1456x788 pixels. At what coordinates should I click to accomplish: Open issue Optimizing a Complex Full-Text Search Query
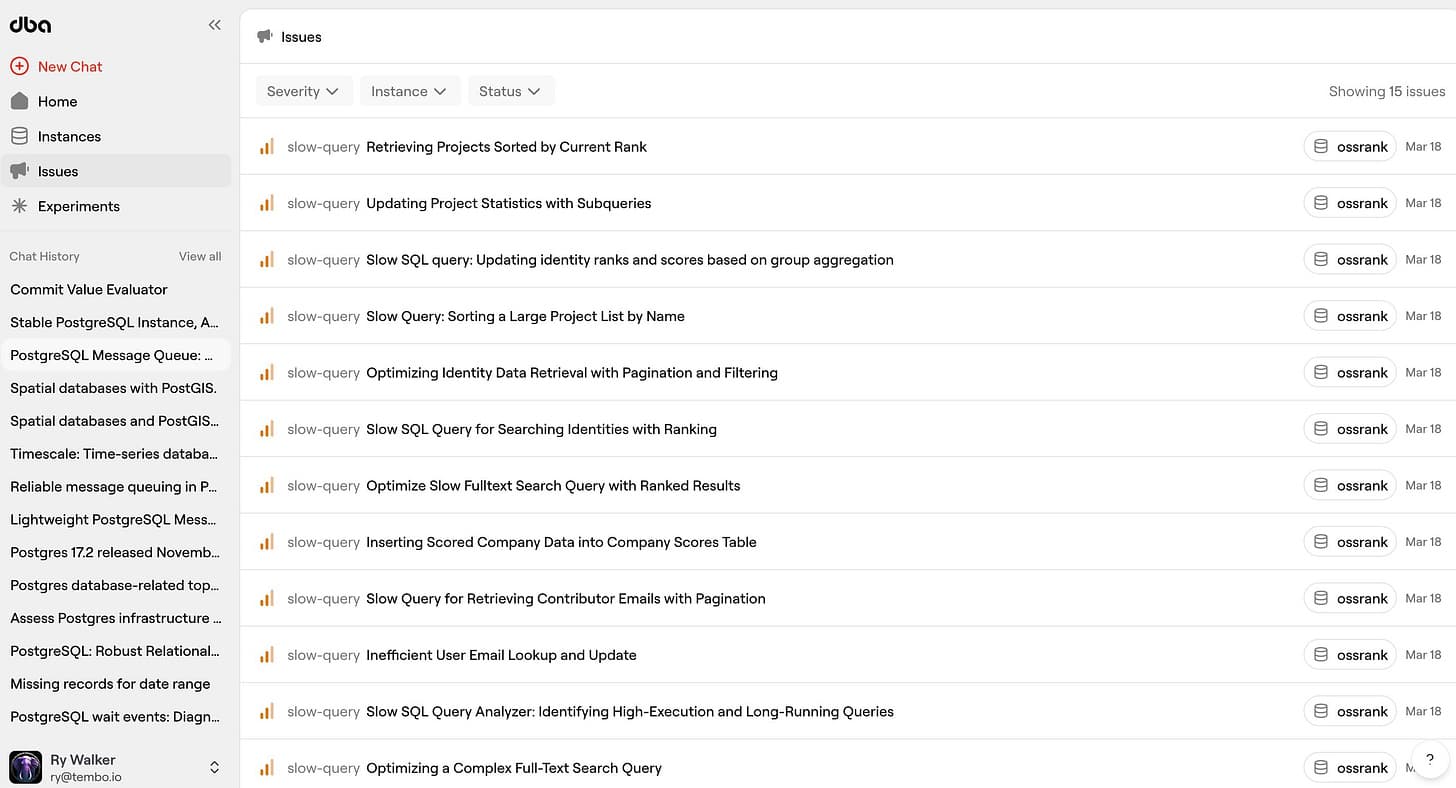pos(514,768)
